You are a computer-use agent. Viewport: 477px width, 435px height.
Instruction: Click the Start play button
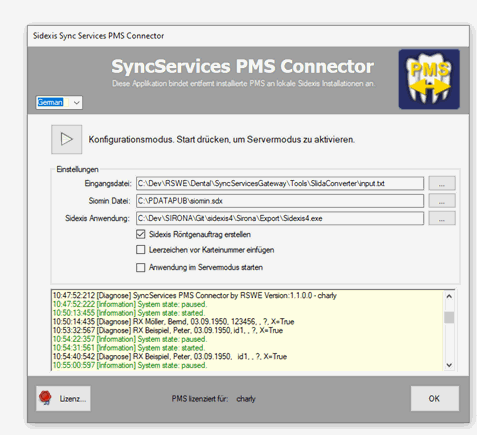(67, 139)
